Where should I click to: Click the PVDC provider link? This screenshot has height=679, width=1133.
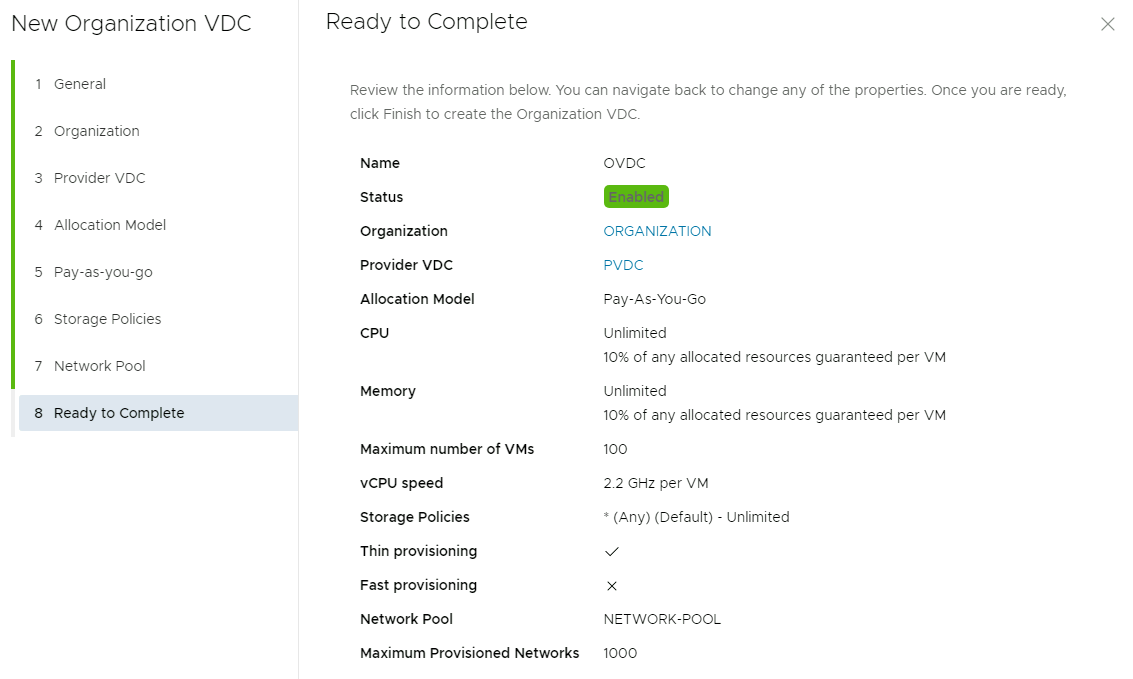(623, 265)
